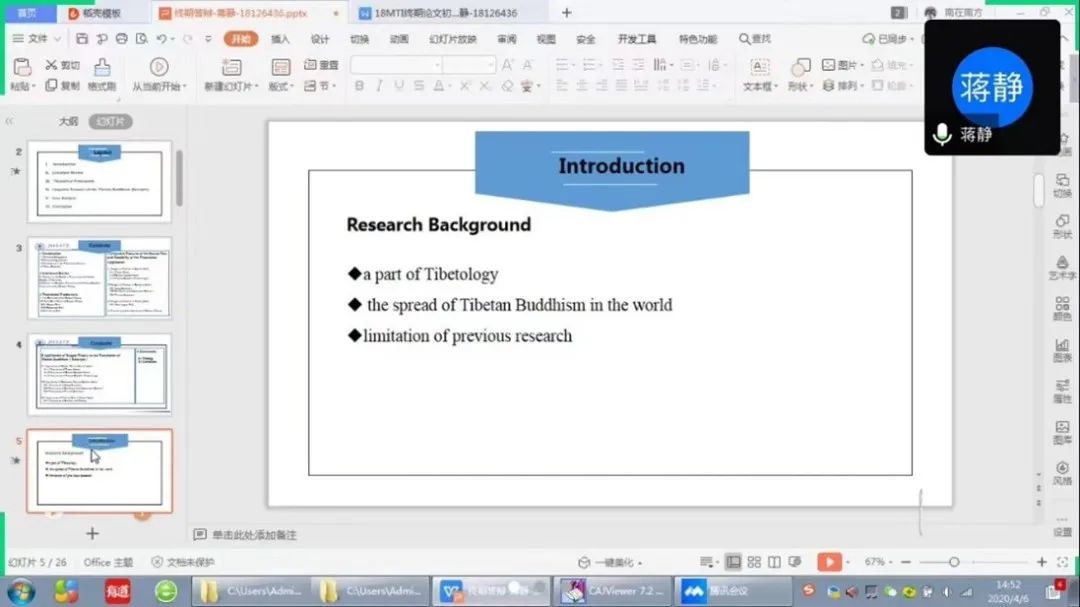Open the 插入 (Insert) ribbon tab
Viewport: 1080px width, 607px height.
click(x=280, y=39)
